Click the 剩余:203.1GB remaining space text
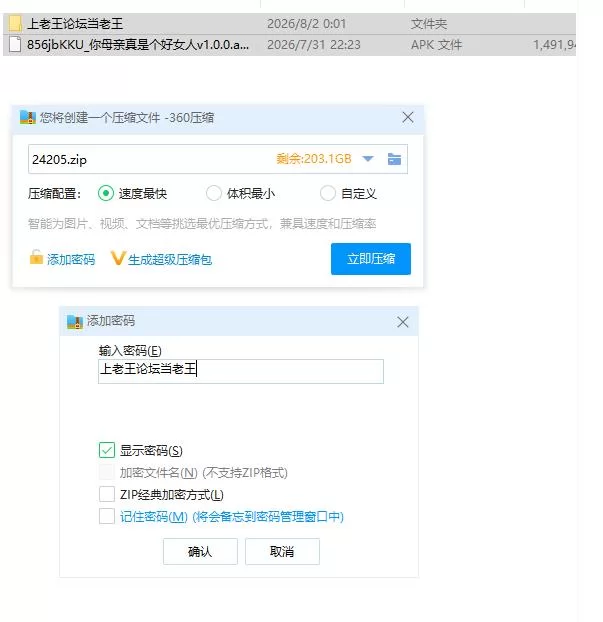 coord(314,159)
